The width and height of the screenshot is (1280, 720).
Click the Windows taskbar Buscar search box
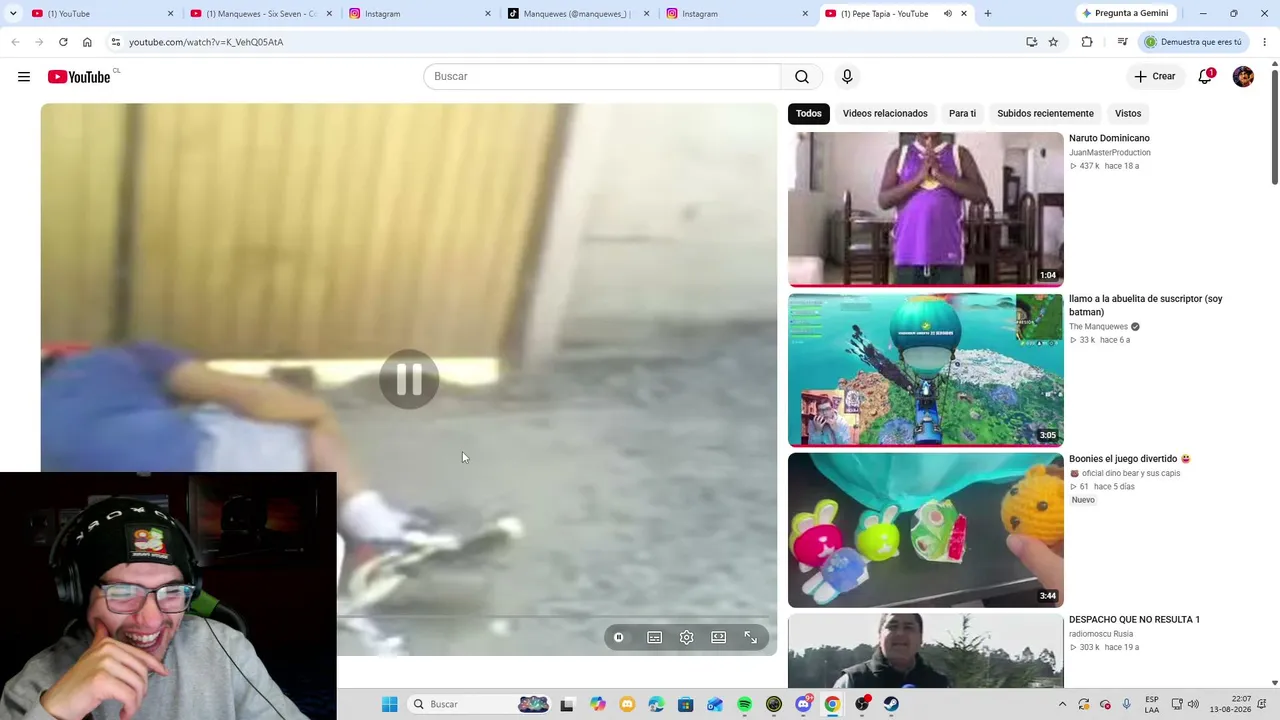[x=481, y=704]
